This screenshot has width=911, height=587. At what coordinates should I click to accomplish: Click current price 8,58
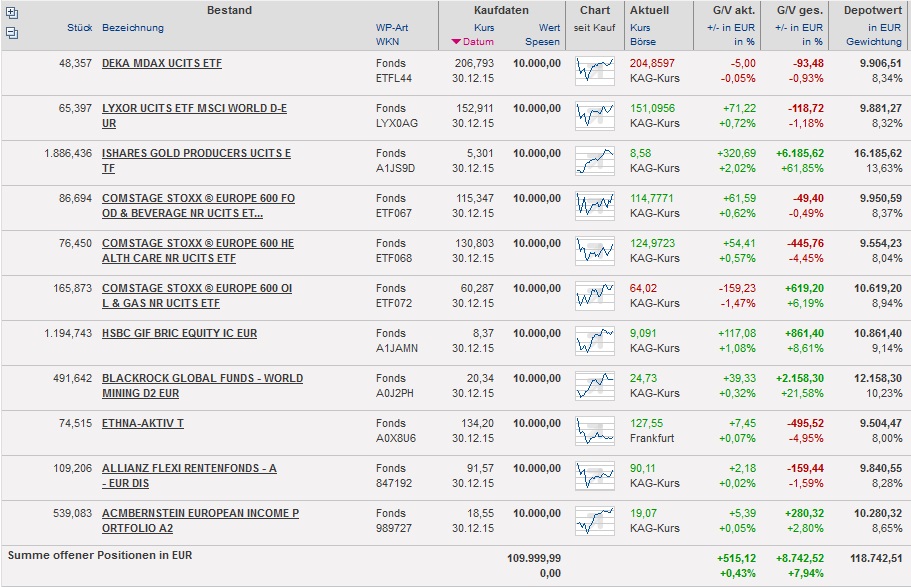(x=640, y=153)
